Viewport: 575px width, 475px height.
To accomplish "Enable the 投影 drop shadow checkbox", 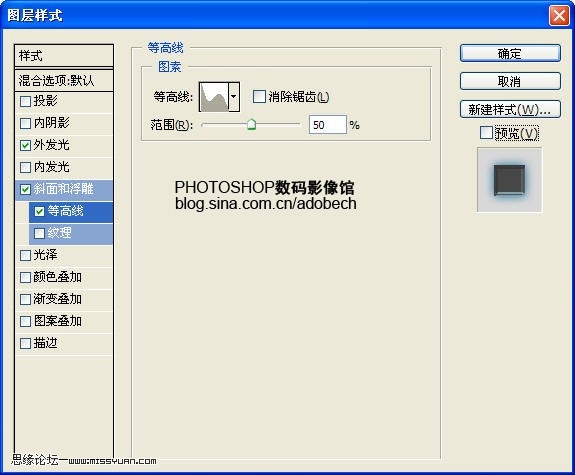I will pos(25,101).
